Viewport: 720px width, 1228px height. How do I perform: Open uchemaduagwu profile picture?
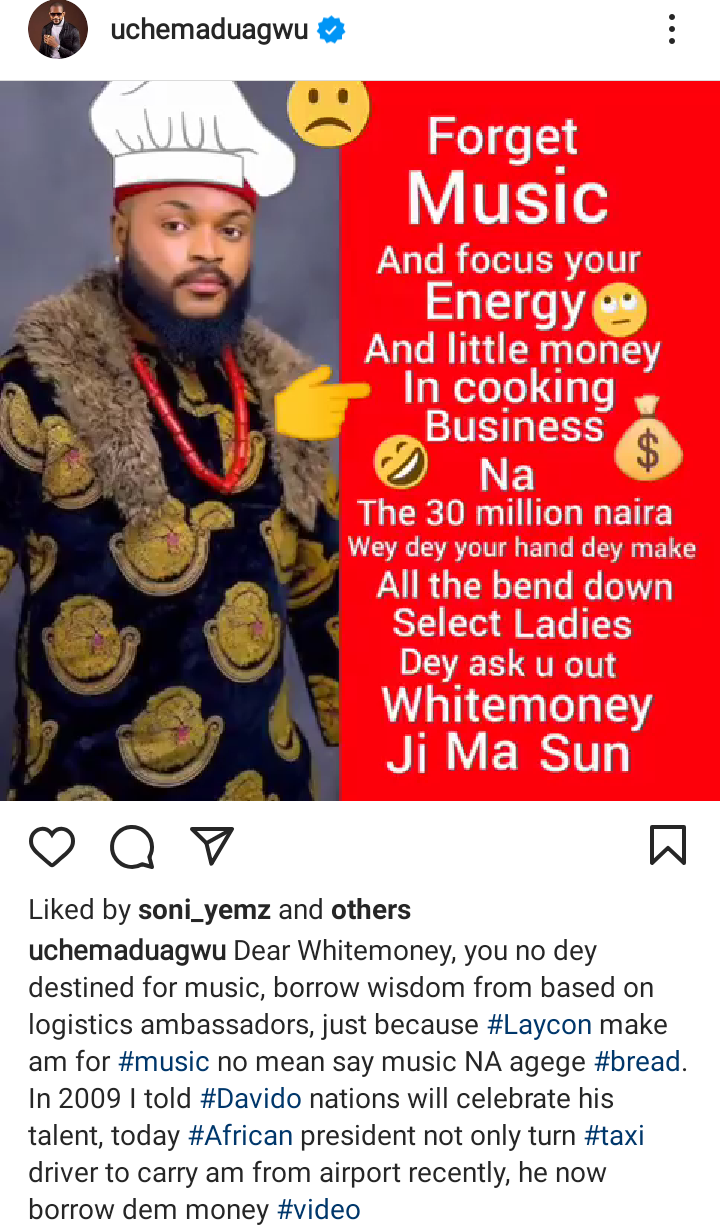click(x=56, y=31)
